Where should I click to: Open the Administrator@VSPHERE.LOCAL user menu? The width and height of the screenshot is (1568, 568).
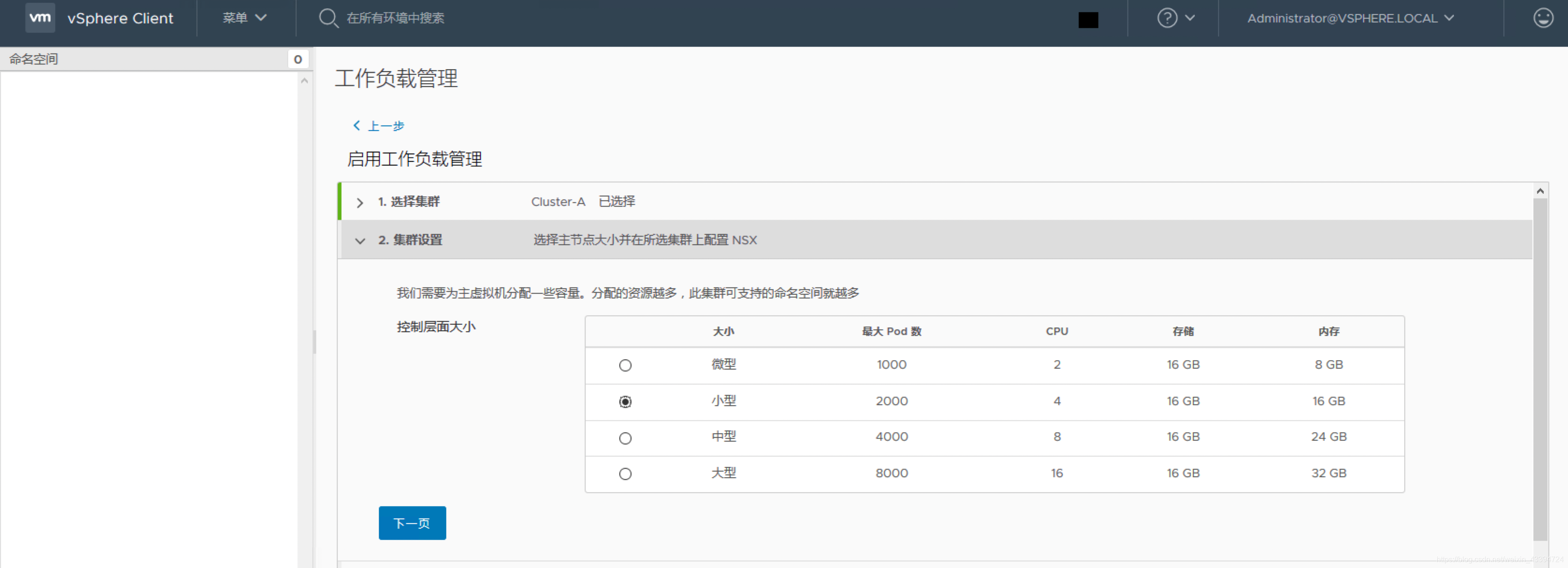point(1350,18)
